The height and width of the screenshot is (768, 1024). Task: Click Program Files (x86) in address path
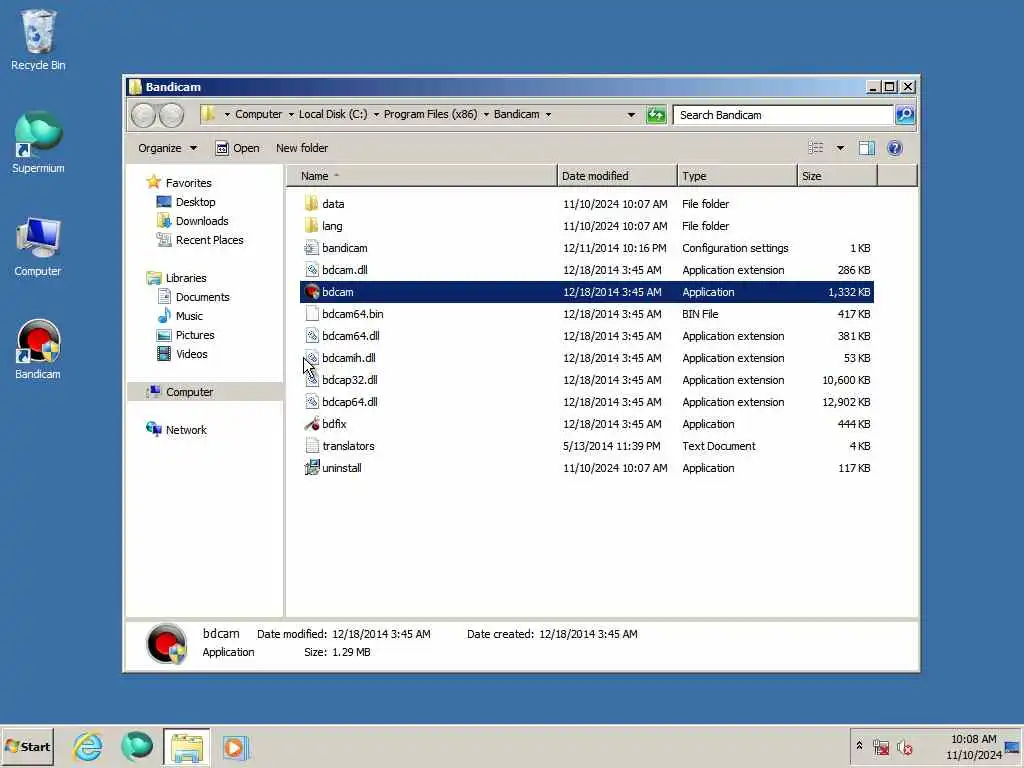click(430, 114)
